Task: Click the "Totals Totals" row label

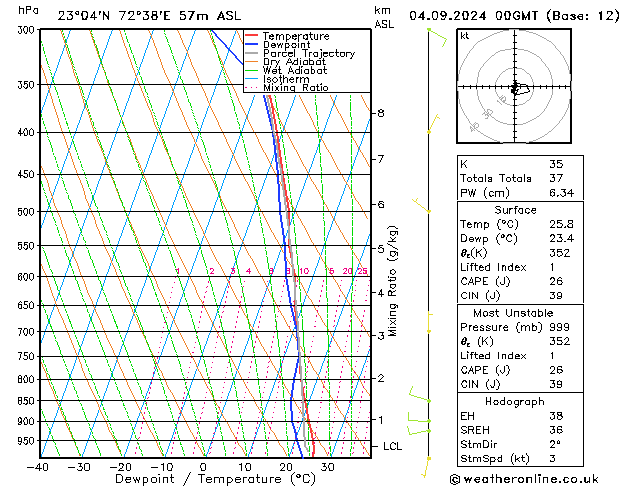Action: 496,178
